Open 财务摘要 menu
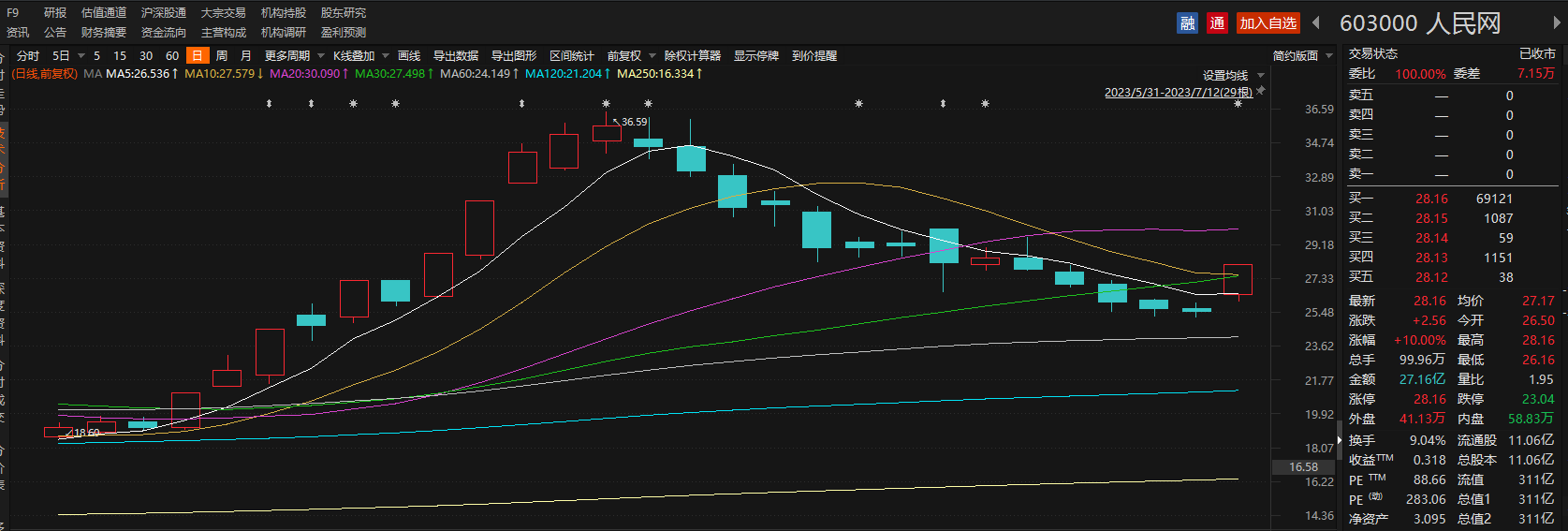Image resolution: width=1568 pixels, height=531 pixels. tap(104, 33)
